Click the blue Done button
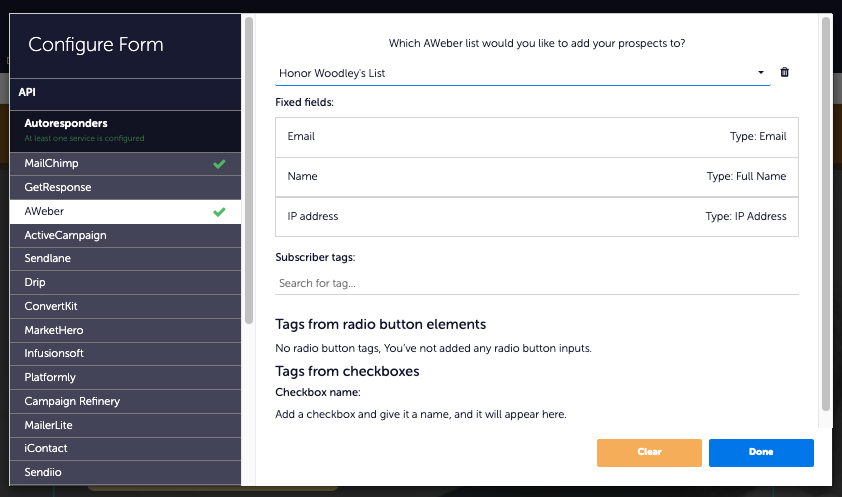The width and height of the screenshot is (842, 497). [x=760, y=452]
